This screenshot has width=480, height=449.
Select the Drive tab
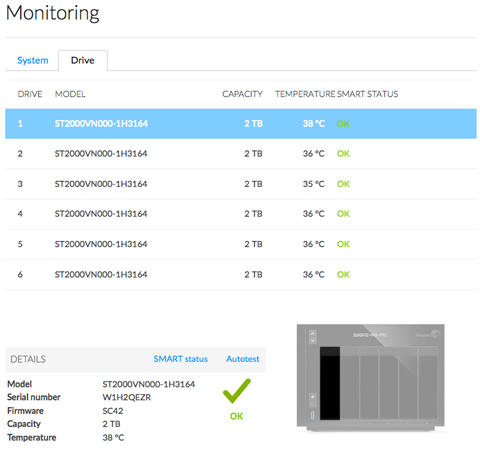pos(83,60)
